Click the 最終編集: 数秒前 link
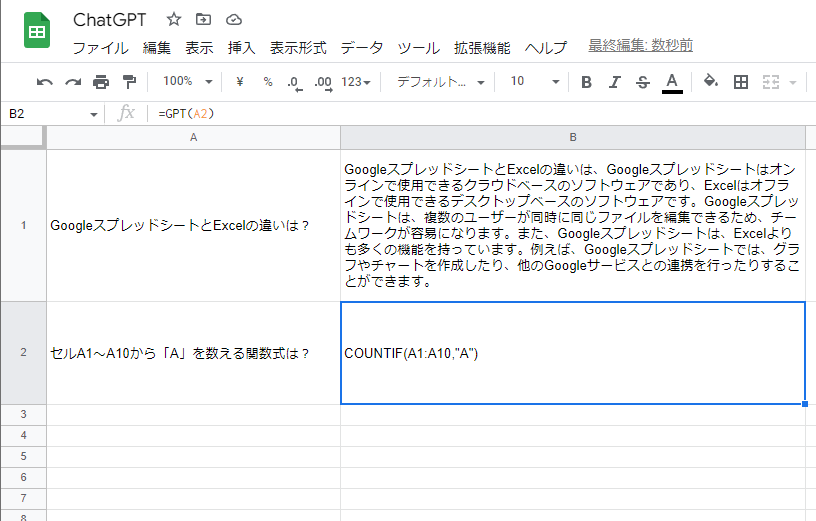Screen dimensions: 816x521 click(640, 46)
